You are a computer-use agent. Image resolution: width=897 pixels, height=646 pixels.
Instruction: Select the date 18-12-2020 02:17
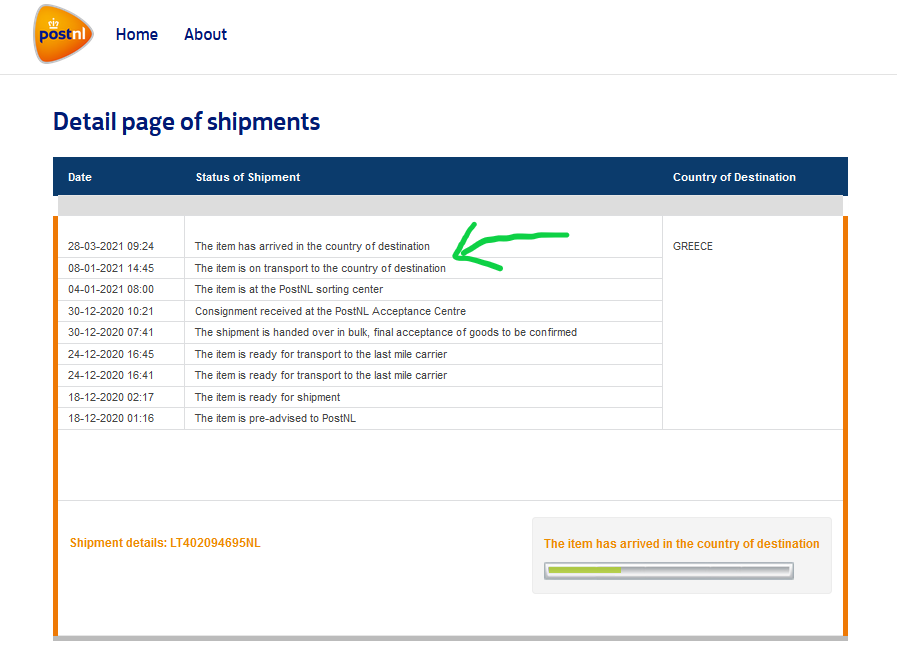[111, 397]
